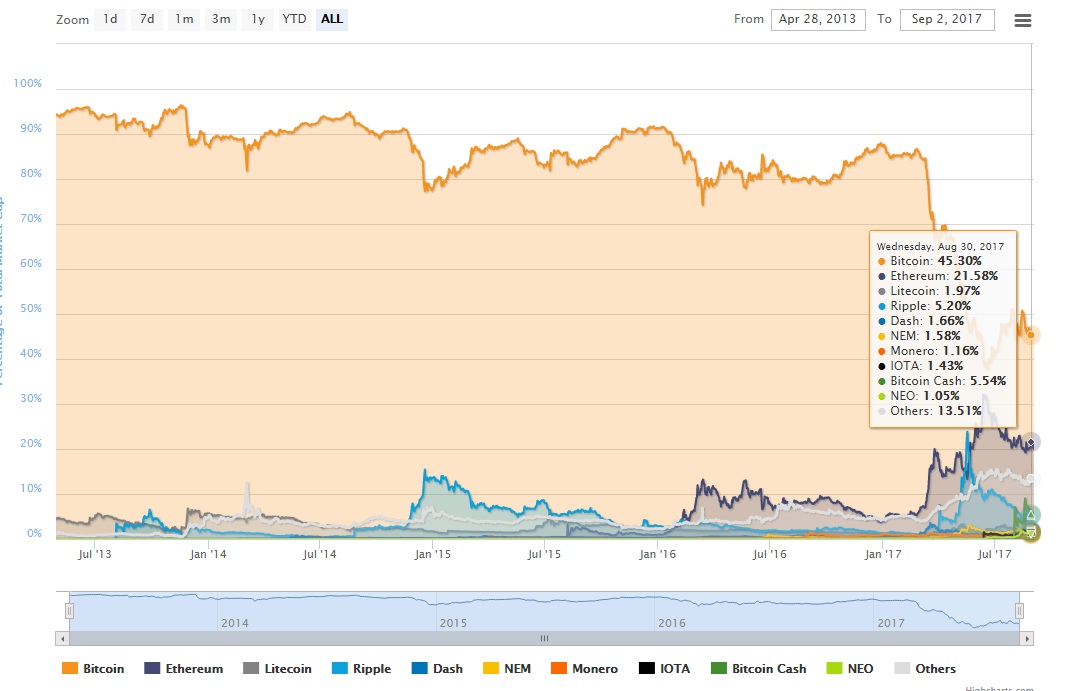Click the Bitcoin data point marker on chart

tap(1031, 335)
